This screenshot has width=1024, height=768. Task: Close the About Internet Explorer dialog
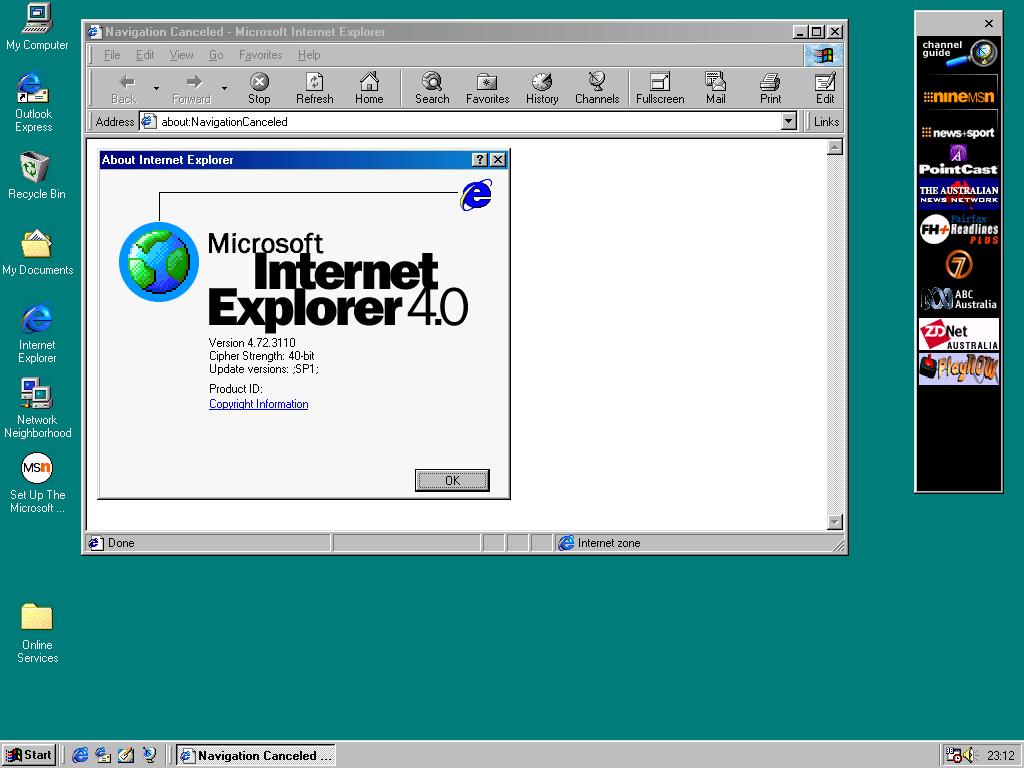click(498, 159)
